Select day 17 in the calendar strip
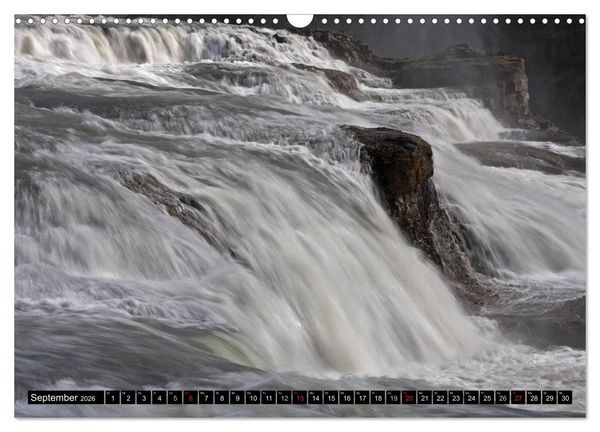Image resolution: width=600 pixels, height=432 pixels. point(362,398)
